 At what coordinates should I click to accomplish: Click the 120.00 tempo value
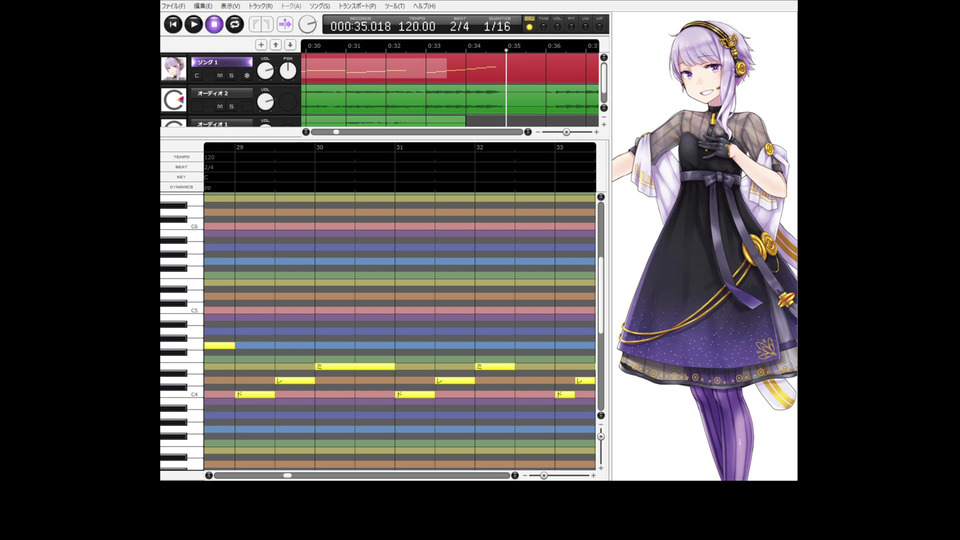pos(416,26)
